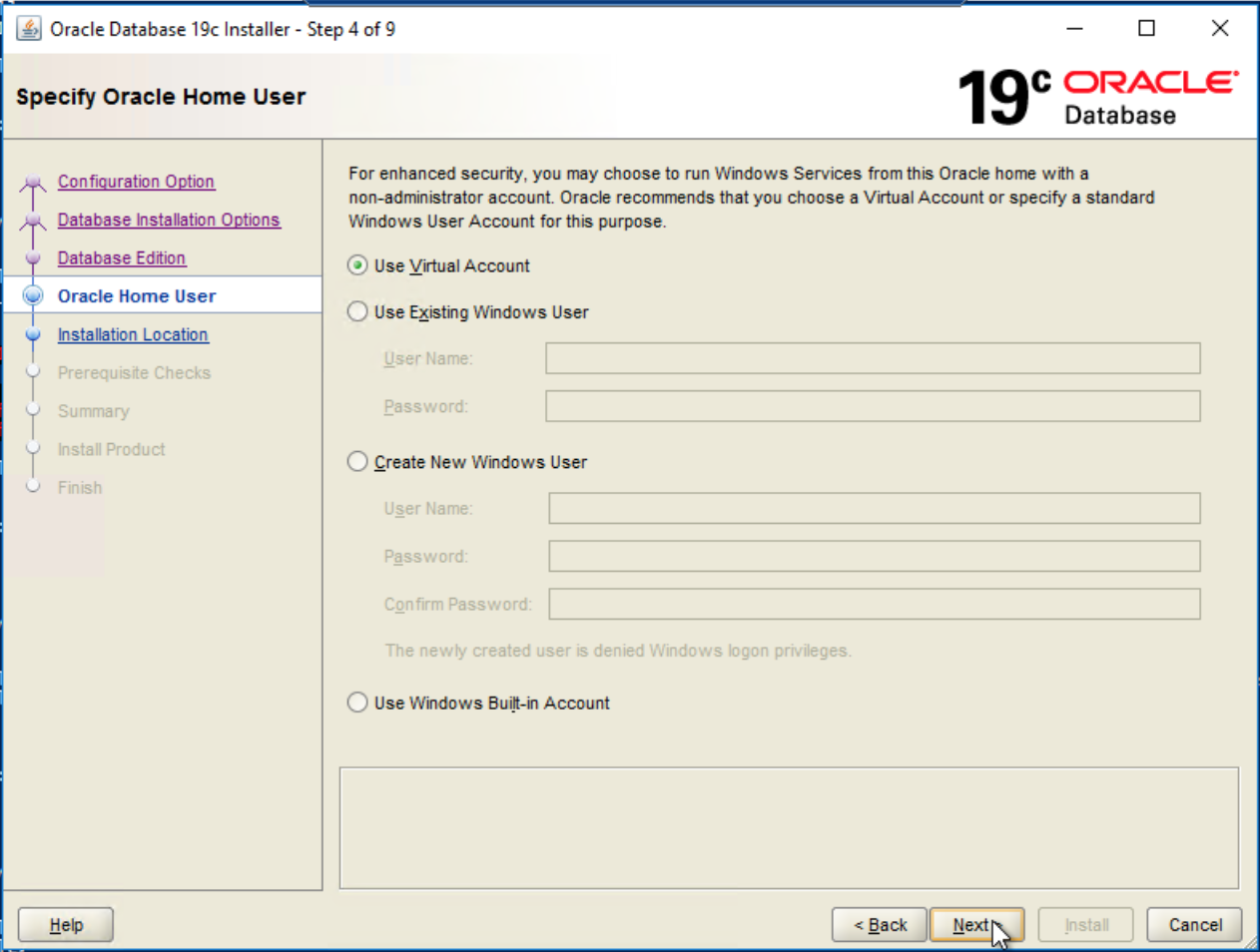The height and width of the screenshot is (952, 1260).
Task: Click the 'Specify Oracle Home User' heading
Action: [x=161, y=97]
